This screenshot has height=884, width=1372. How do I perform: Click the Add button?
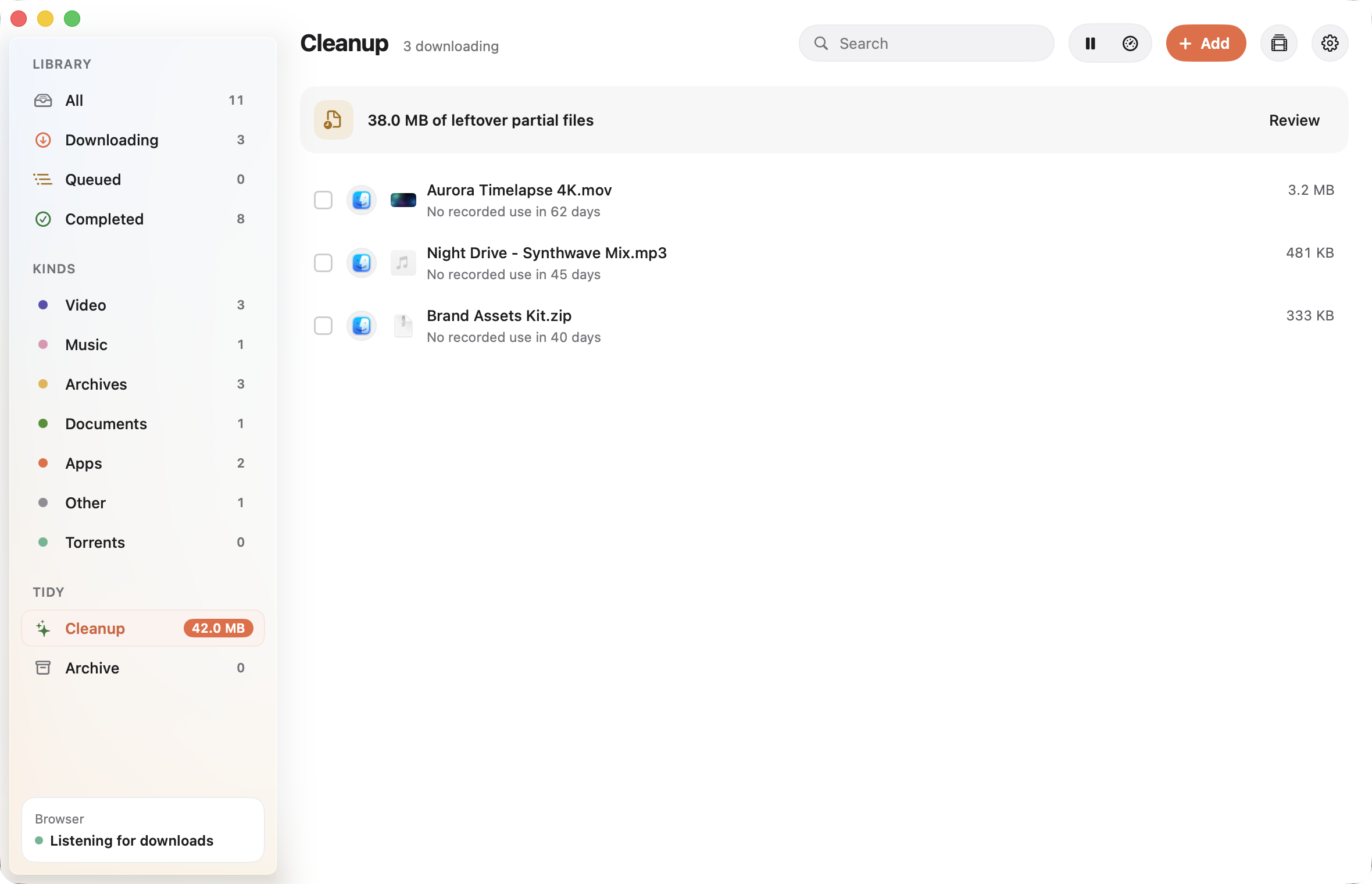pos(1206,44)
